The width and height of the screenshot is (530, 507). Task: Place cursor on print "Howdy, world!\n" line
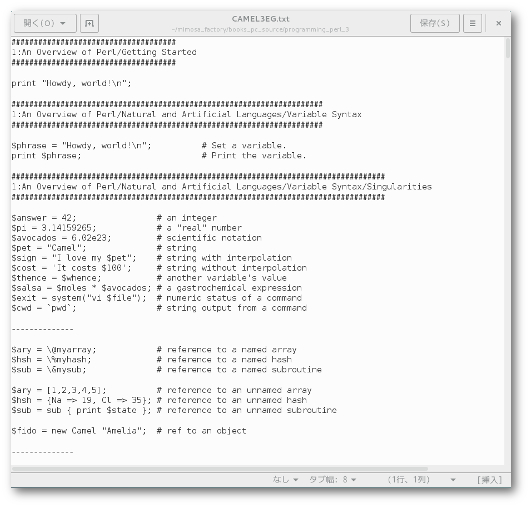(71, 83)
